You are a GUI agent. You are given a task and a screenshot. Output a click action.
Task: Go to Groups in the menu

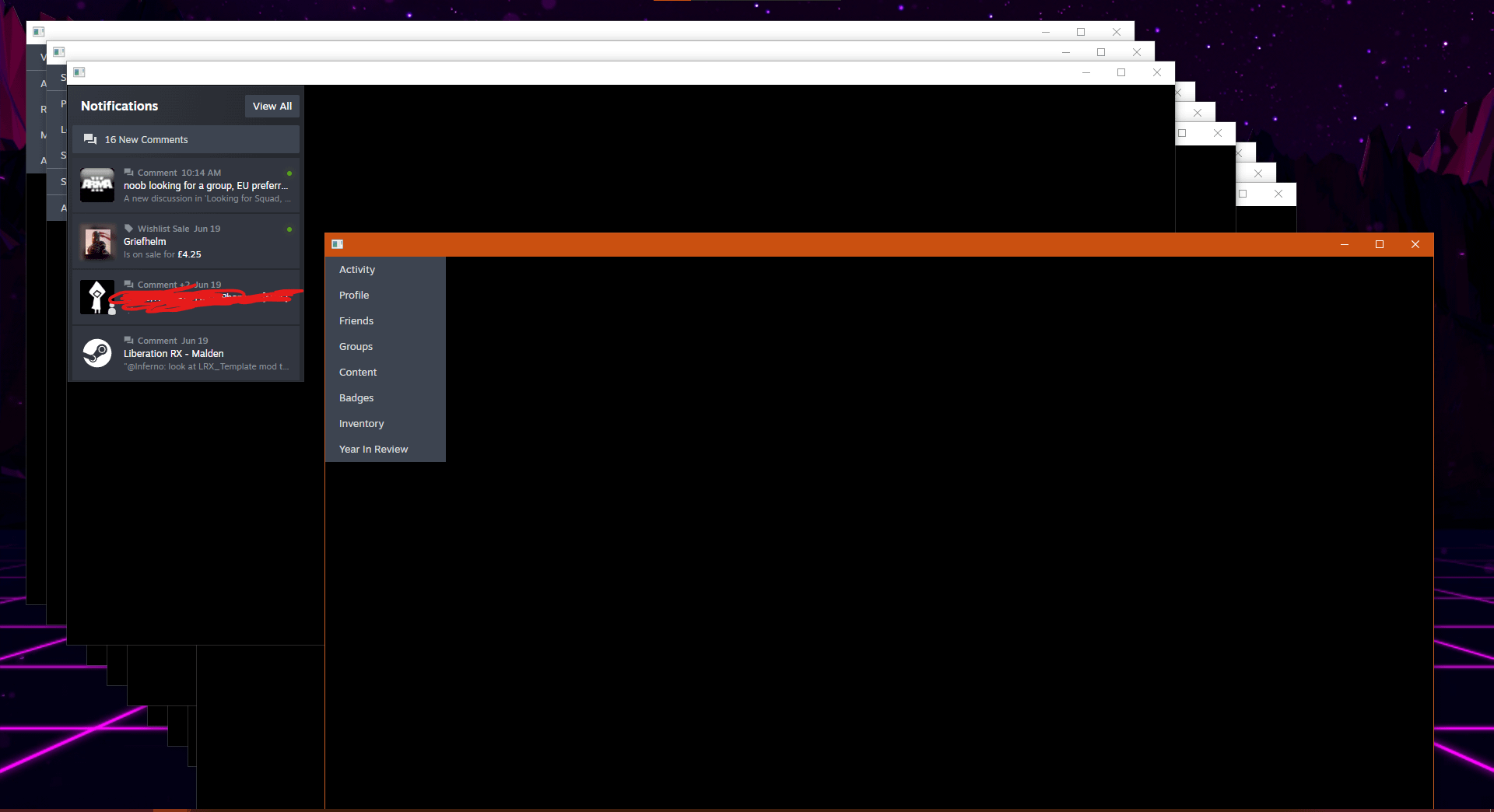356,347
